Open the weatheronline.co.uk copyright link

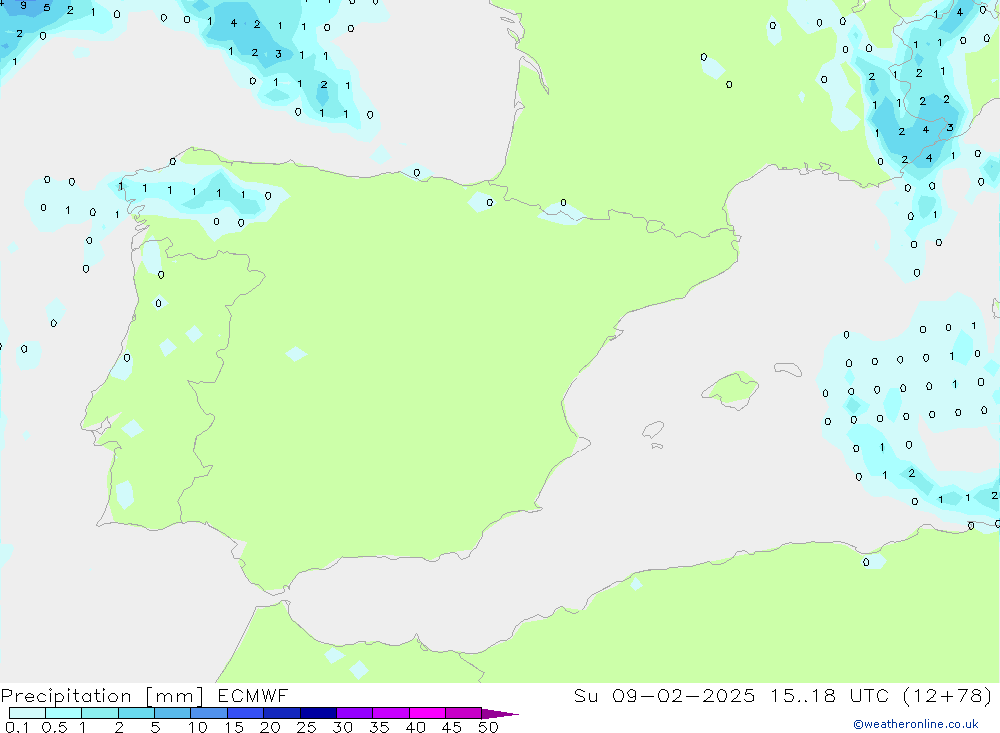click(x=916, y=724)
